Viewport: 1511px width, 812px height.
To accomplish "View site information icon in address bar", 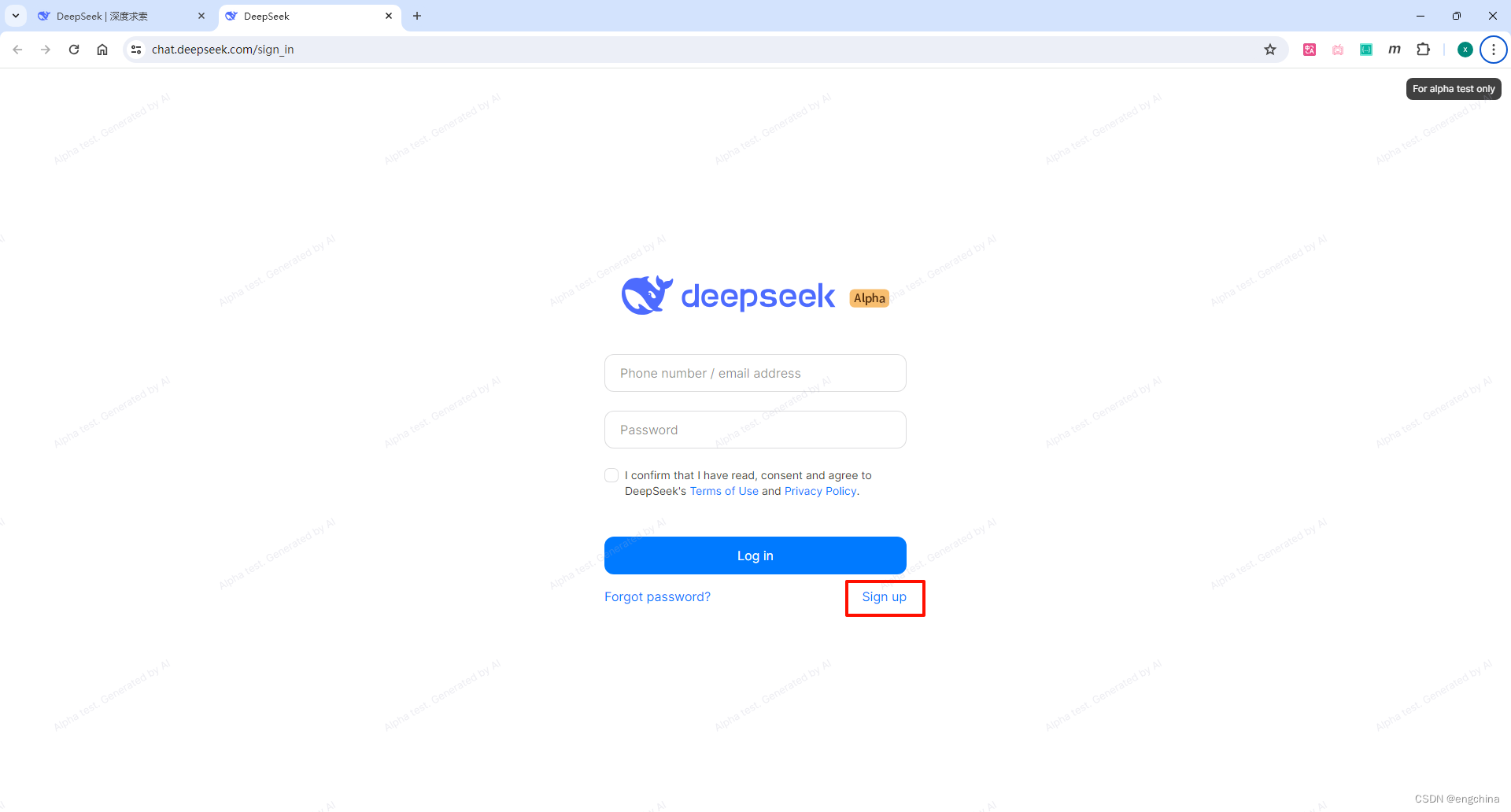I will 136,50.
